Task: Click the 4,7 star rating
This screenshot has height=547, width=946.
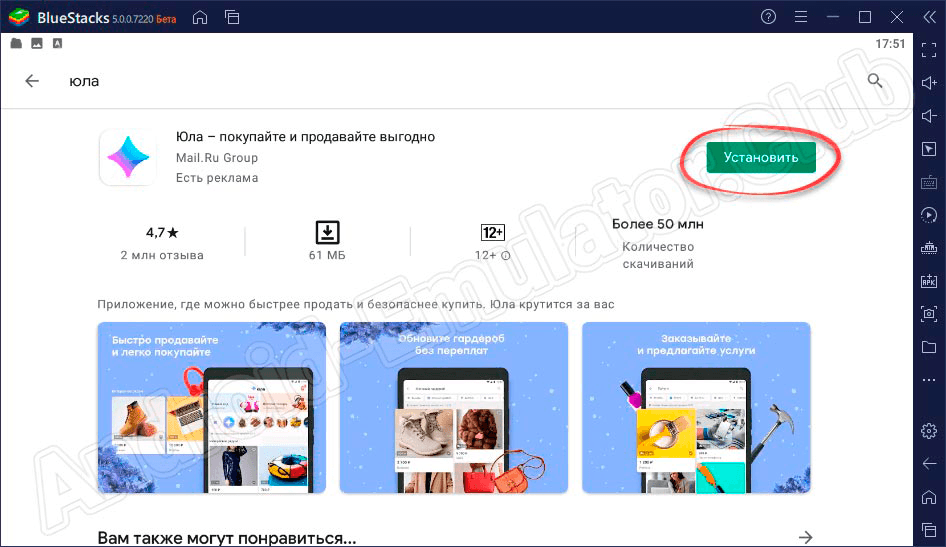Action: coord(162,232)
